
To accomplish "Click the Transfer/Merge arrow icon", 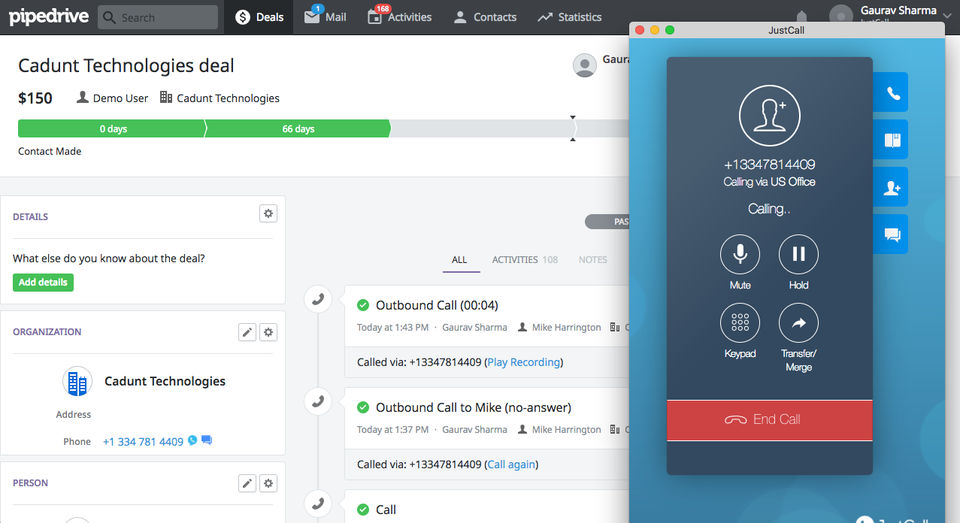I will coord(798,323).
